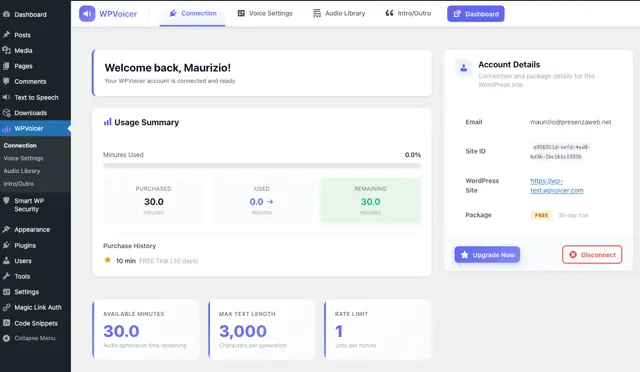Image resolution: width=640 pixels, height=372 pixels.
Task: Click the star icon beside 10 min
Action: (x=108, y=260)
